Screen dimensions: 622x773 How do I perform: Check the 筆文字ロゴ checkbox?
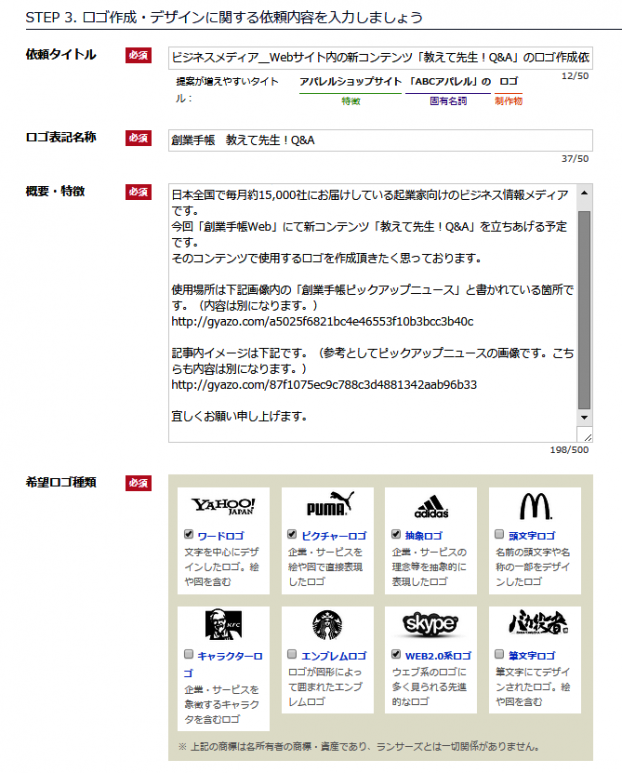click(x=499, y=654)
